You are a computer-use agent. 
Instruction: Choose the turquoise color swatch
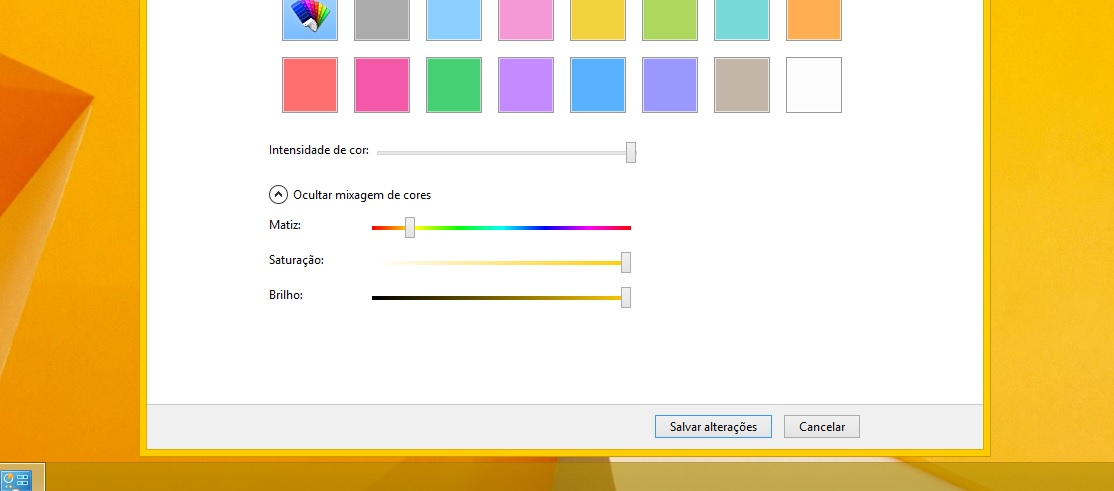click(x=742, y=19)
